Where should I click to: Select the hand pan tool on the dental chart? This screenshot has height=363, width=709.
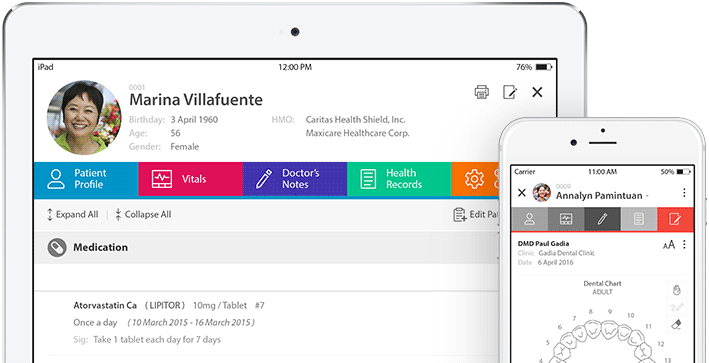coord(676,290)
